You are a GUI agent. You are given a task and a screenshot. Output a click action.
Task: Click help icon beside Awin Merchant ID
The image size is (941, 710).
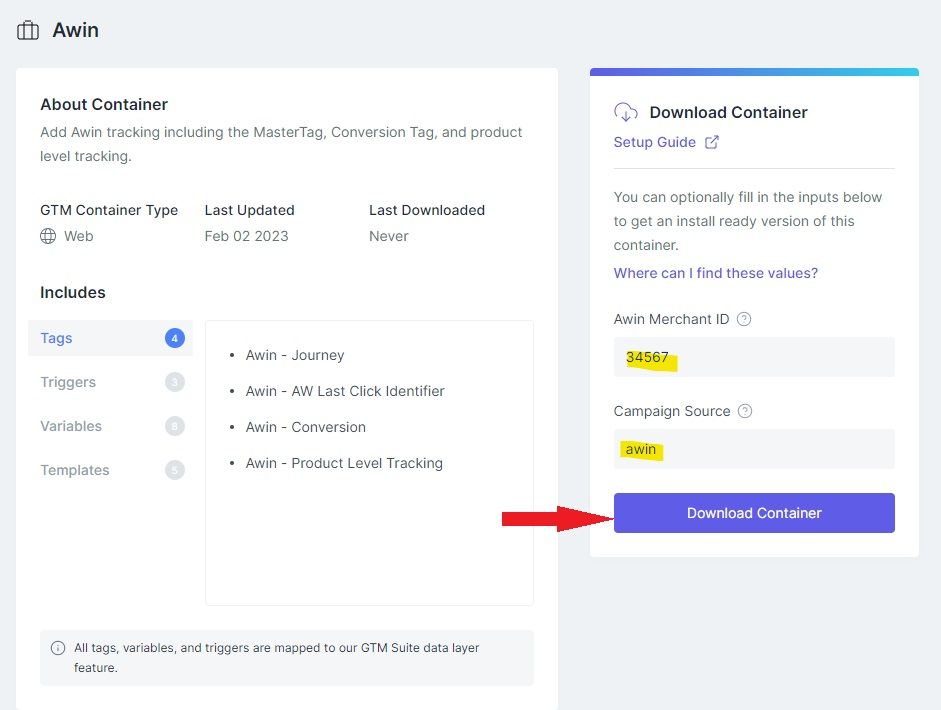point(744,319)
